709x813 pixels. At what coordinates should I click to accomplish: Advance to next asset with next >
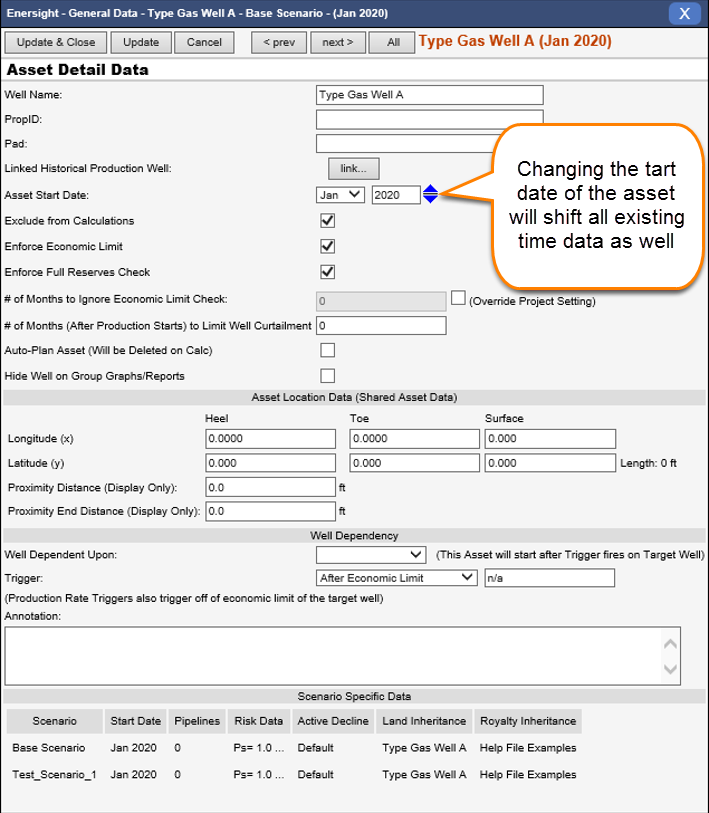point(337,43)
